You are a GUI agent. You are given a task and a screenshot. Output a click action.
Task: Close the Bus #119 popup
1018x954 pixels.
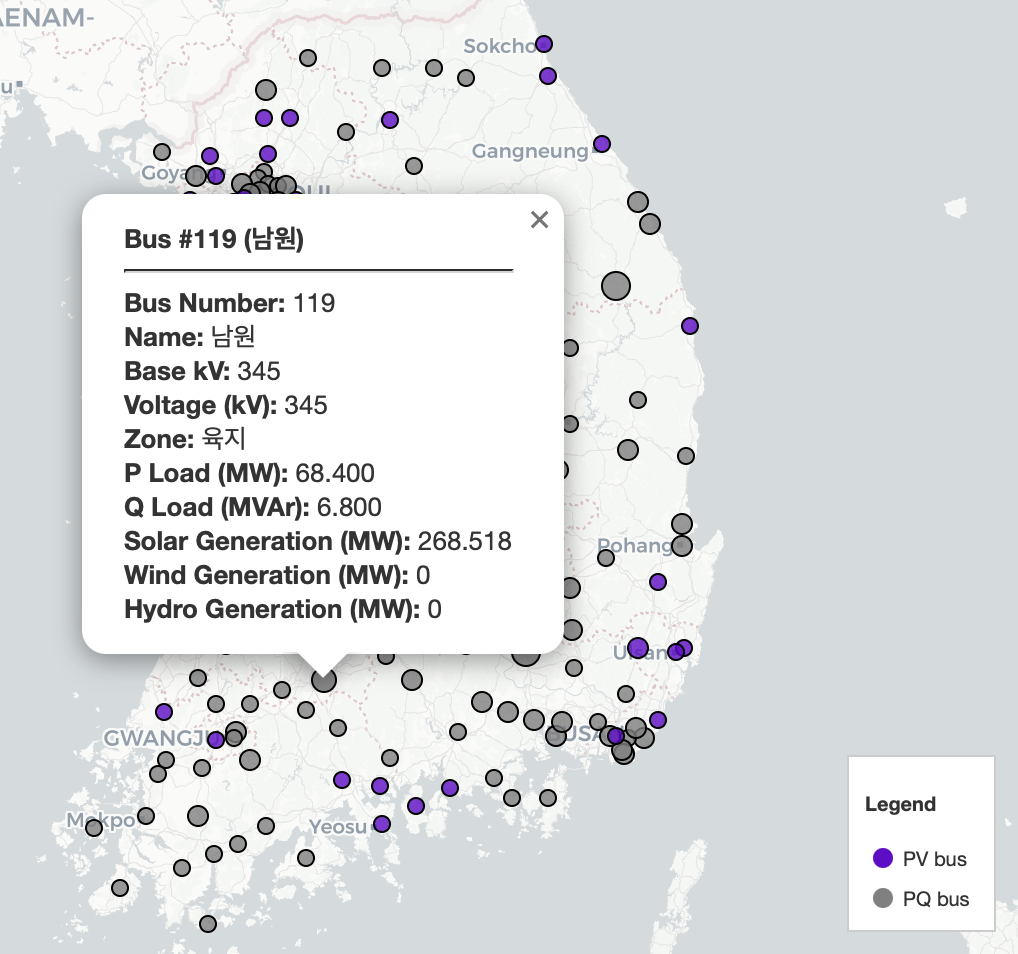click(x=539, y=220)
